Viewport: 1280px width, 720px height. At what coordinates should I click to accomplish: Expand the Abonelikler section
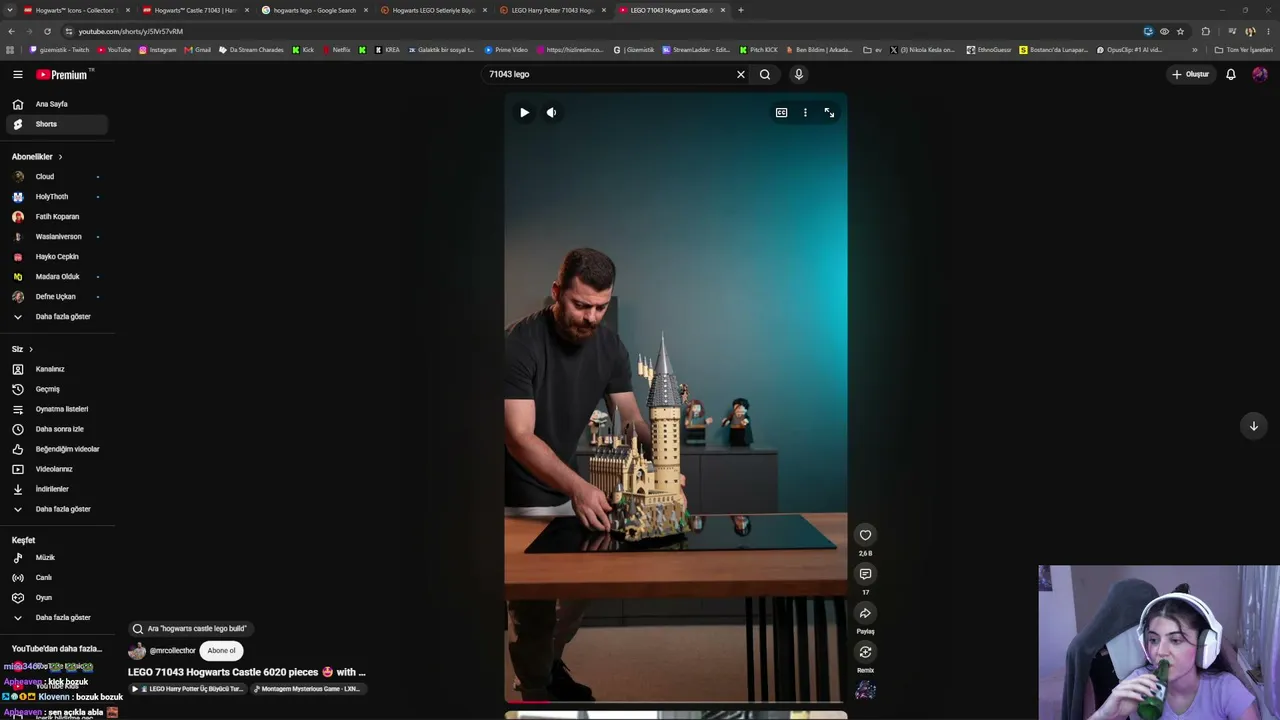coord(37,157)
